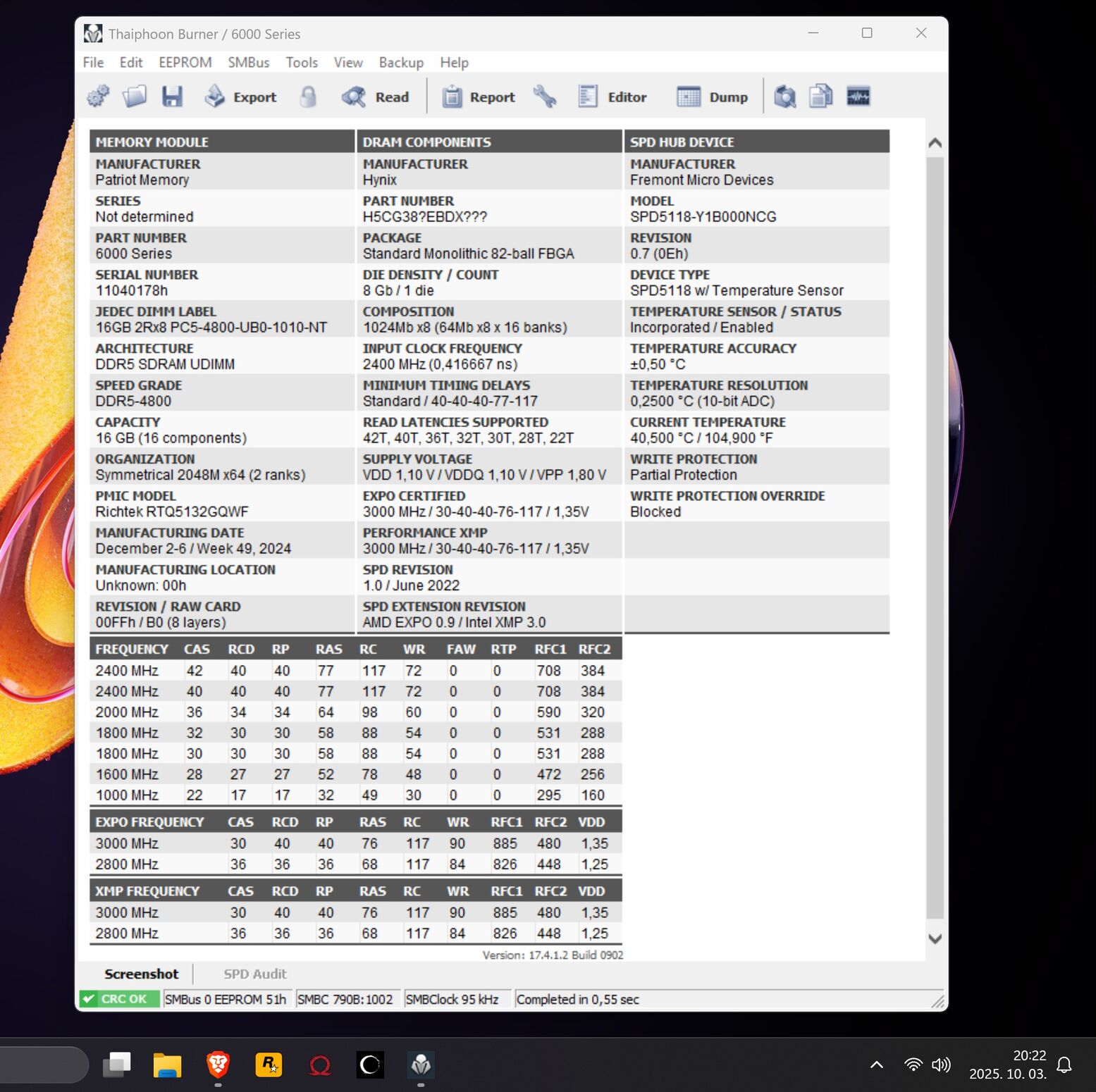Click the scroll up arrow
This screenshot has width=1096, height=1092.
click(935, 143)
